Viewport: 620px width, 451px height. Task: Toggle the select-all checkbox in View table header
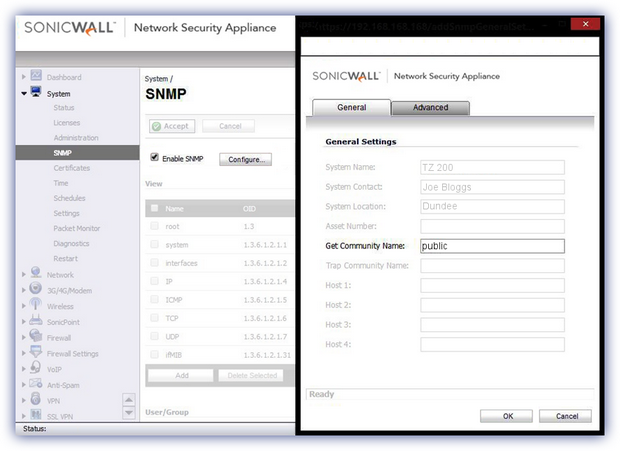pyautogui.click(x=155, y=208)
